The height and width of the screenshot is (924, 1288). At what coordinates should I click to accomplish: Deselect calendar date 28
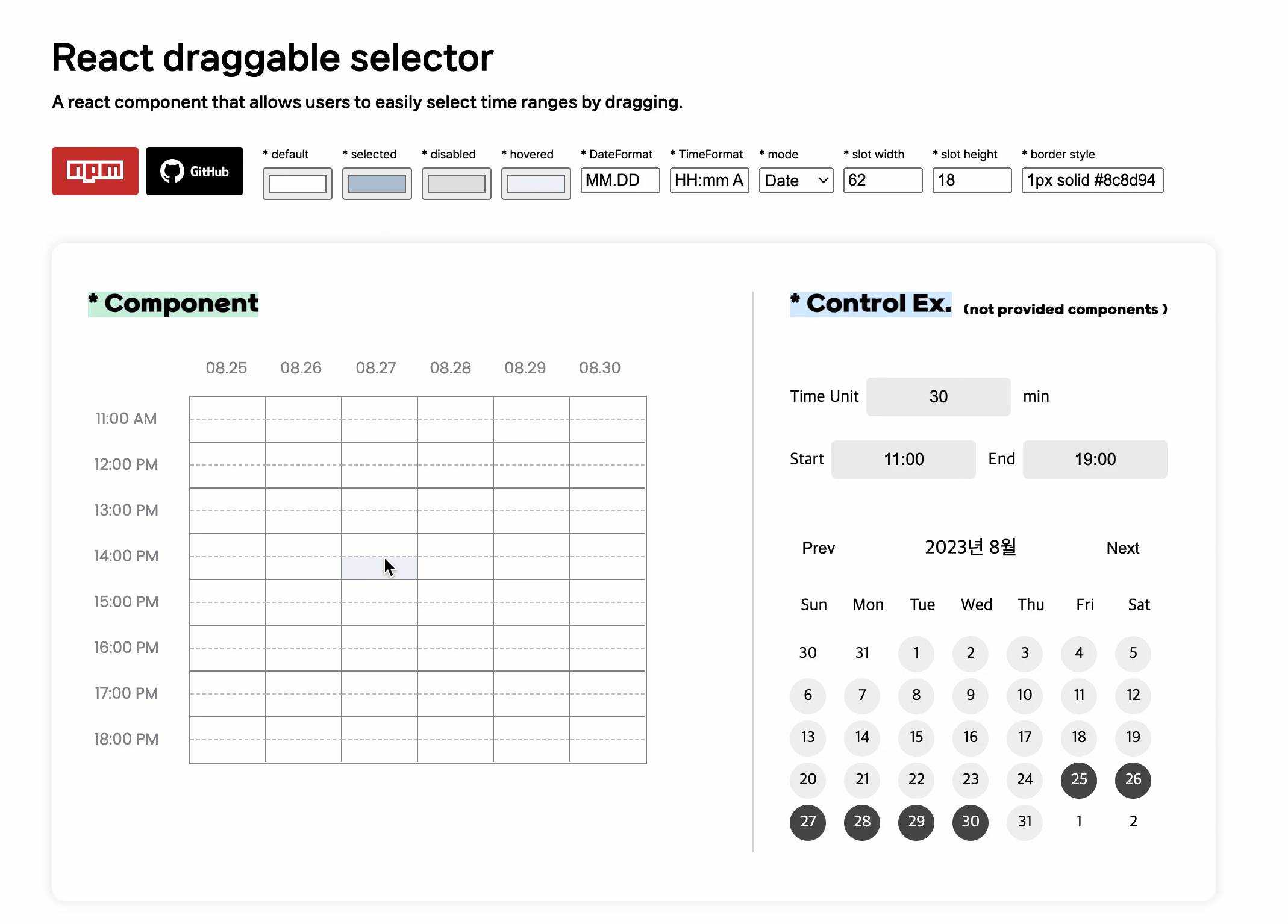861,821
